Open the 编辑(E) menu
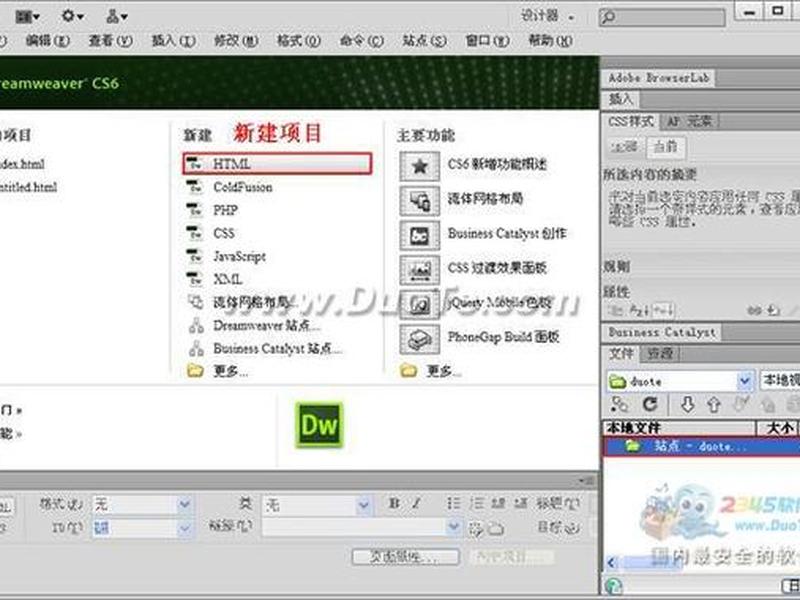This screenshot has width=800, height=600. [x=47, y=40]
